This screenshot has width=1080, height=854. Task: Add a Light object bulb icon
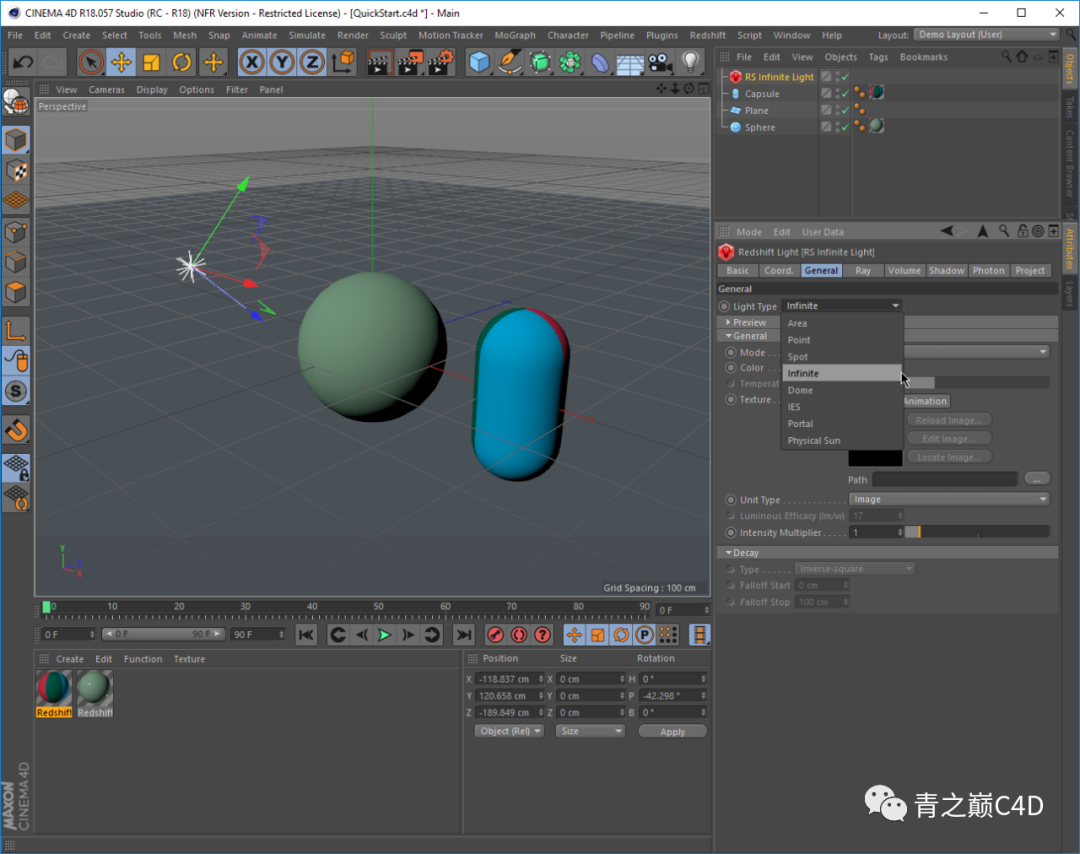[x=691, y=63]
